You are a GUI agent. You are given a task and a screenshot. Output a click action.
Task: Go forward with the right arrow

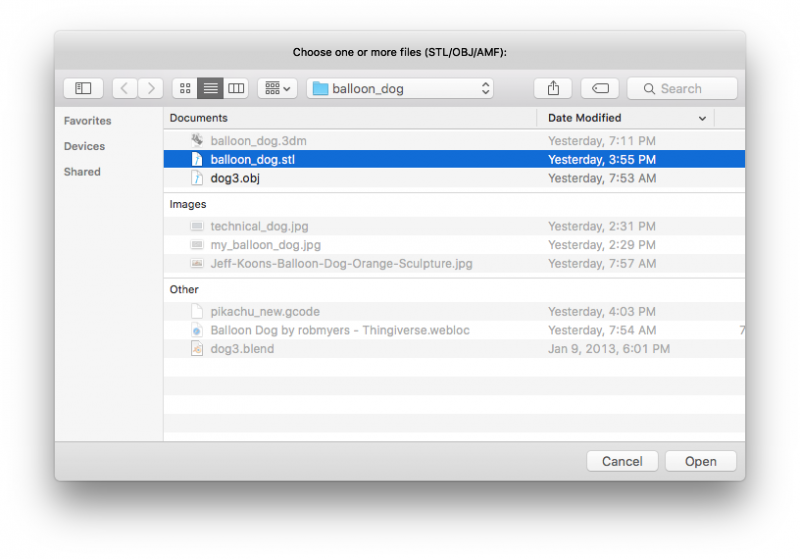pos(151,88)
